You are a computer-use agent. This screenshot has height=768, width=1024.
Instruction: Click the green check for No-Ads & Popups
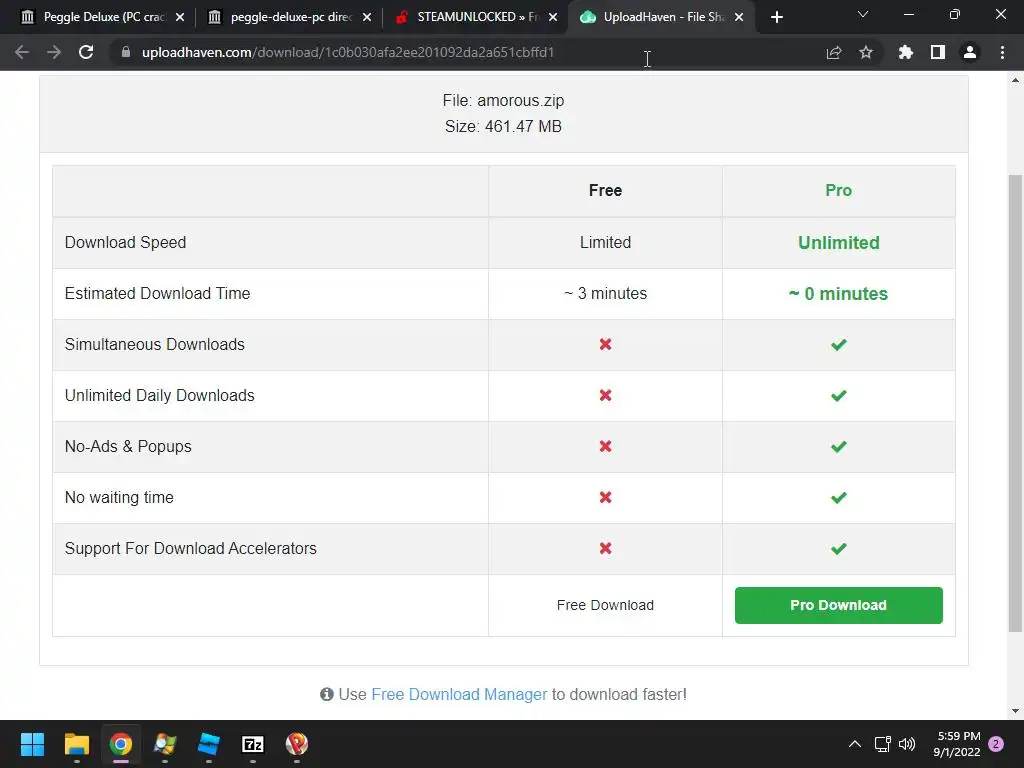coord(839,446)
